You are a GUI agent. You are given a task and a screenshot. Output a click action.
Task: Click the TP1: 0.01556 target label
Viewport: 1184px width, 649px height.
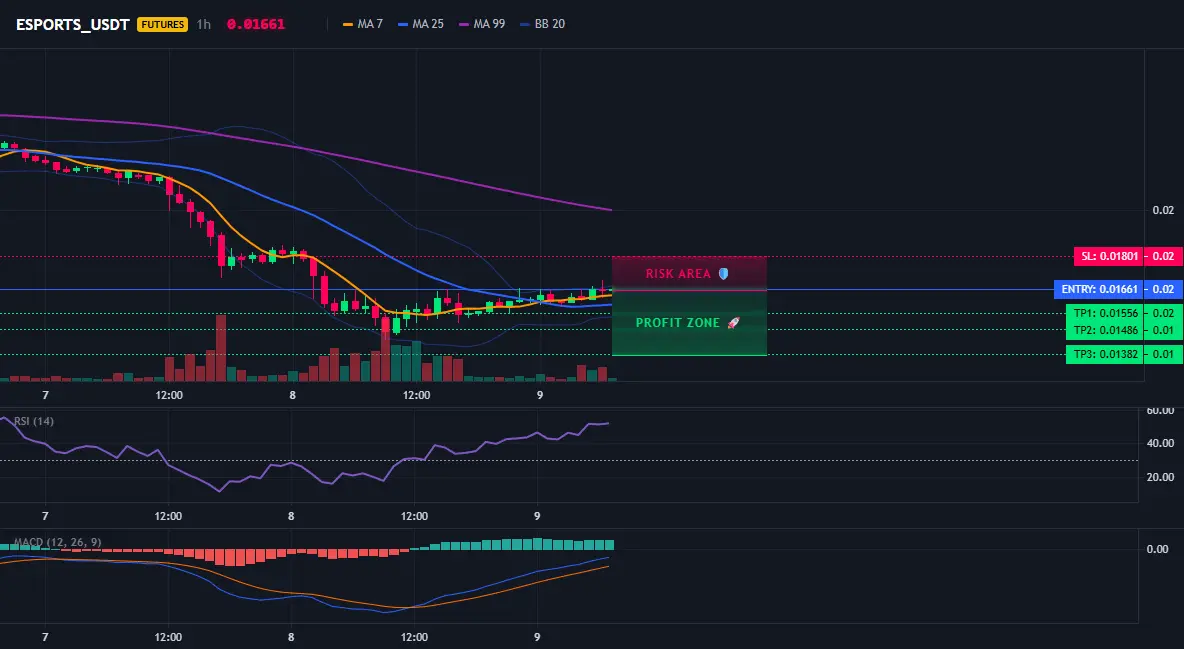[1105, 313]
